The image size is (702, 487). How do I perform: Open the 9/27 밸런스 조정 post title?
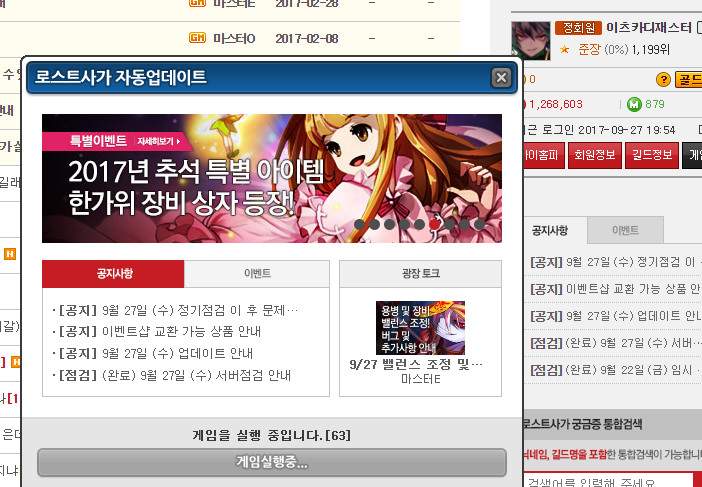pos(419,365)
